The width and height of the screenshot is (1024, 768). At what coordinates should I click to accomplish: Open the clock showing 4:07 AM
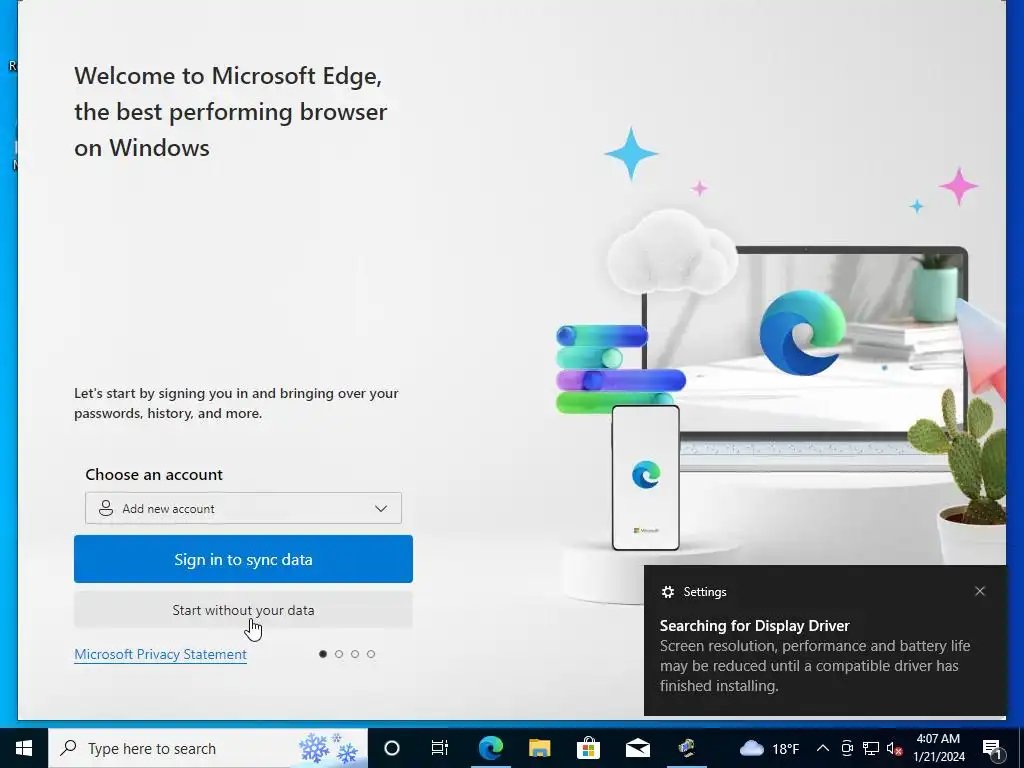(938, 748)
